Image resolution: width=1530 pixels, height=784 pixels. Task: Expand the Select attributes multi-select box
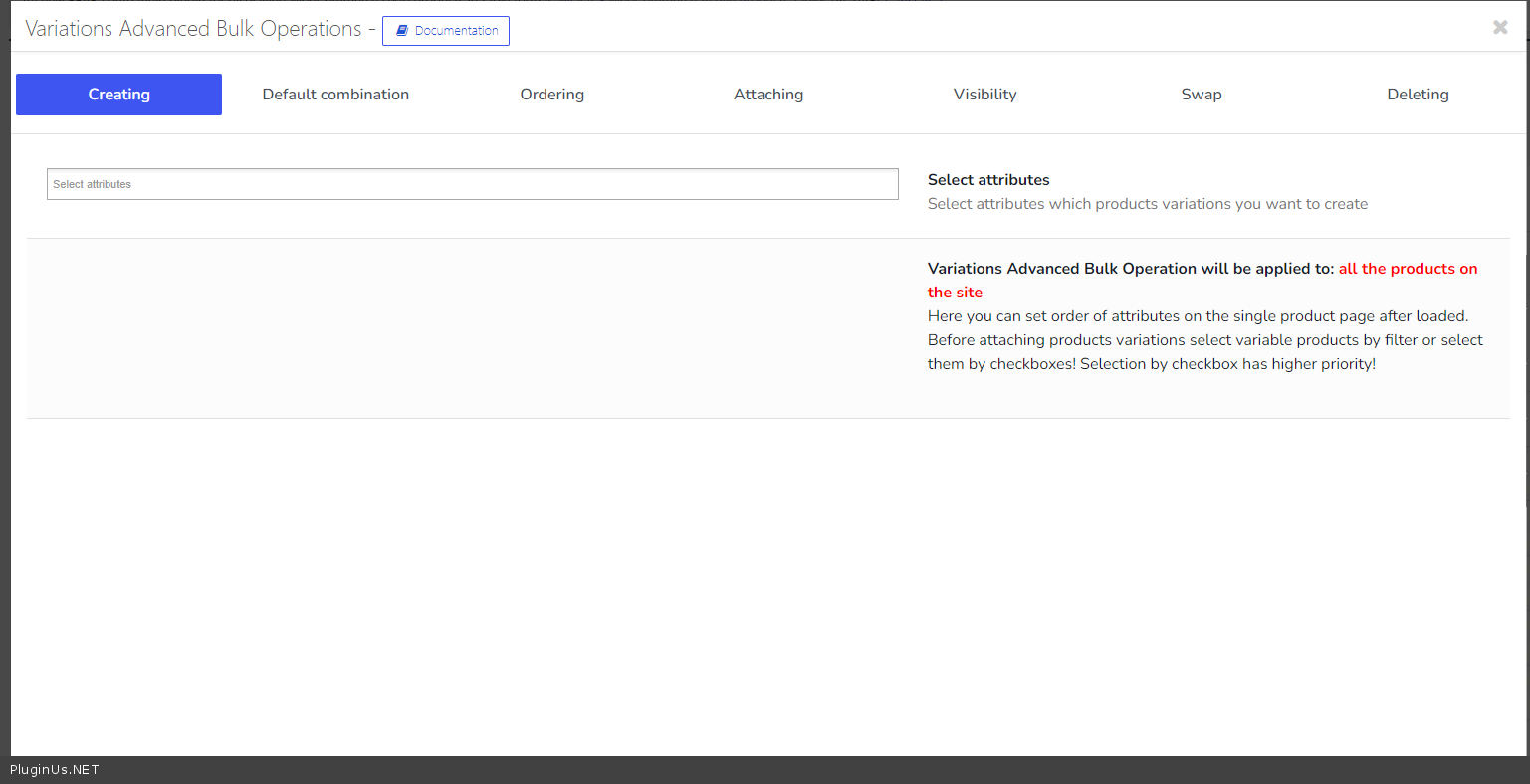[x=472, y=184]
